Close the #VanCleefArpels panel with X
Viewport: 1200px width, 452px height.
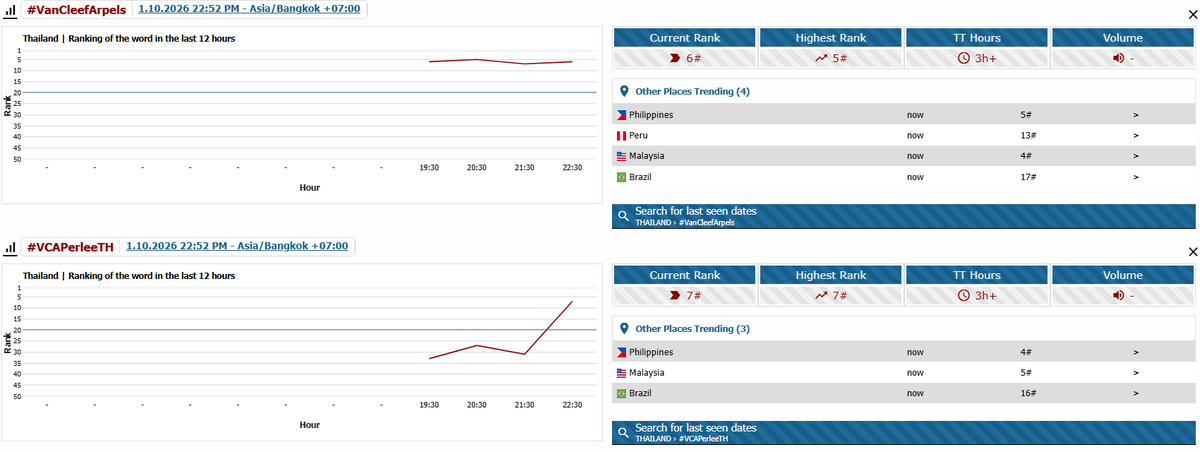(x=1191, y=15)
